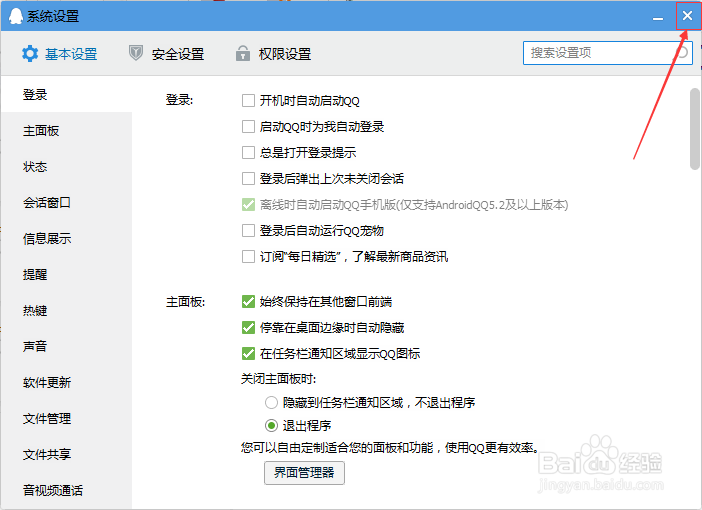Uncheck 停靠在桌面边缘时自动隐藏
The height and width of the screenshot is (510, 702).
click(248, 327)
